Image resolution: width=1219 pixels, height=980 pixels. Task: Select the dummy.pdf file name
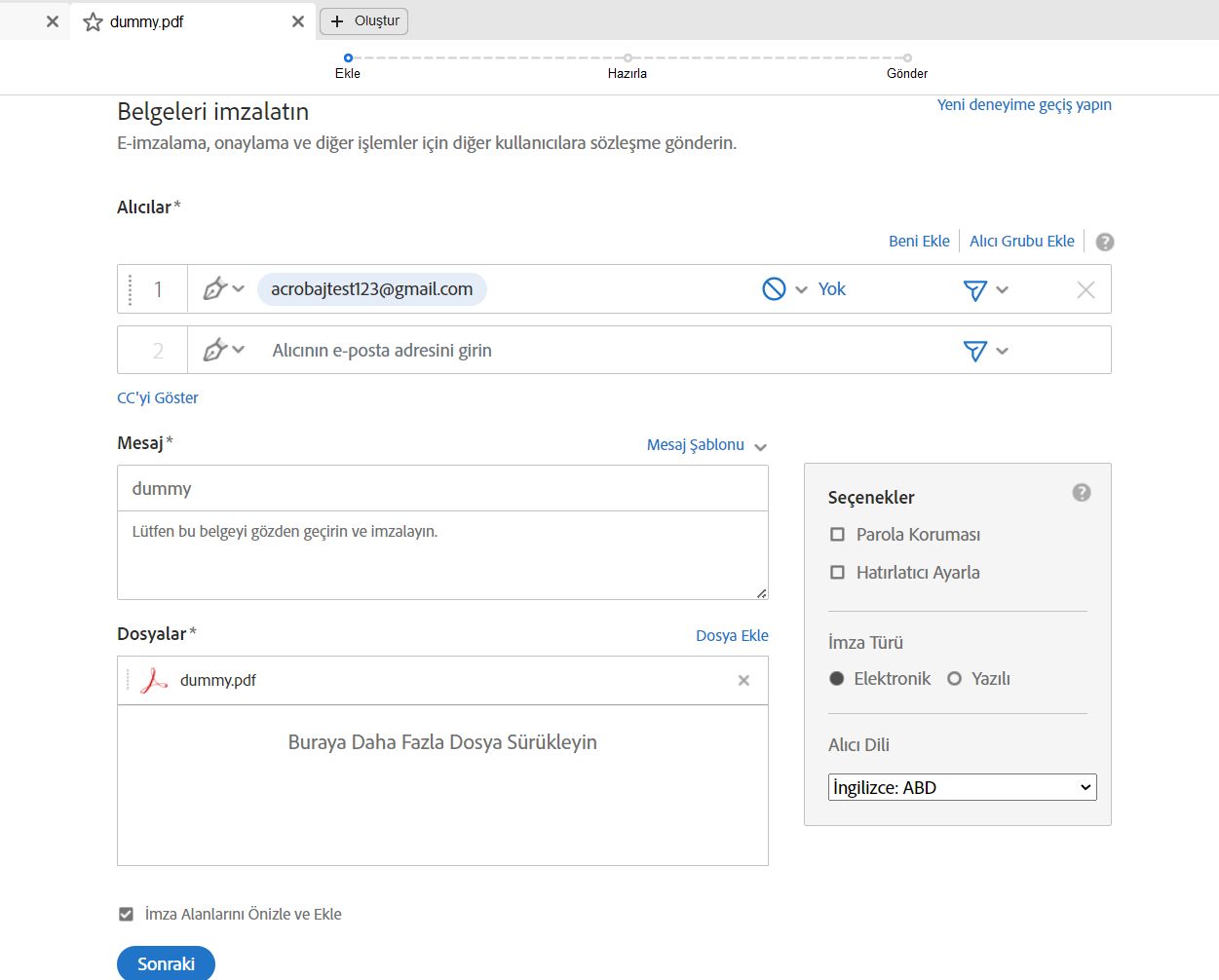[218, 680]
